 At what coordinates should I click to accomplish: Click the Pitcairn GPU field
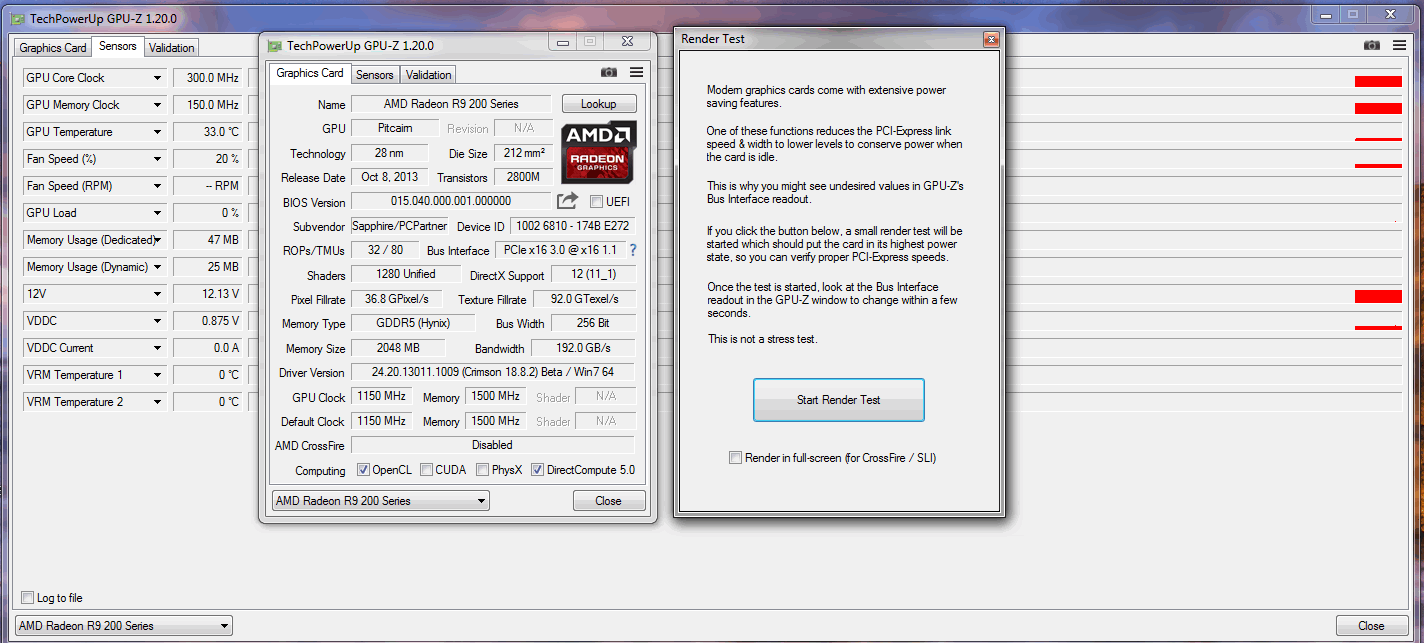pos(395,128)
